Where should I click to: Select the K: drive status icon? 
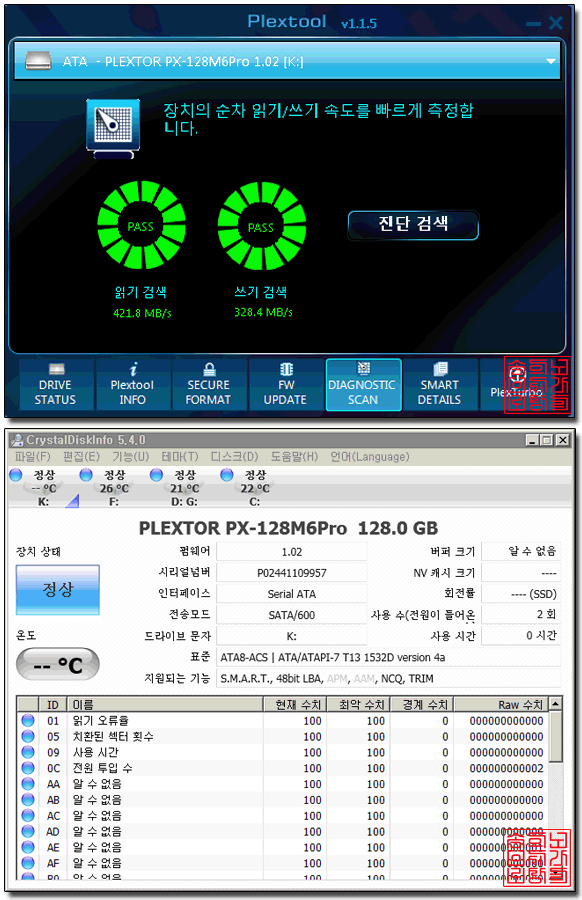pyautogui.click(x=15, y=475)
